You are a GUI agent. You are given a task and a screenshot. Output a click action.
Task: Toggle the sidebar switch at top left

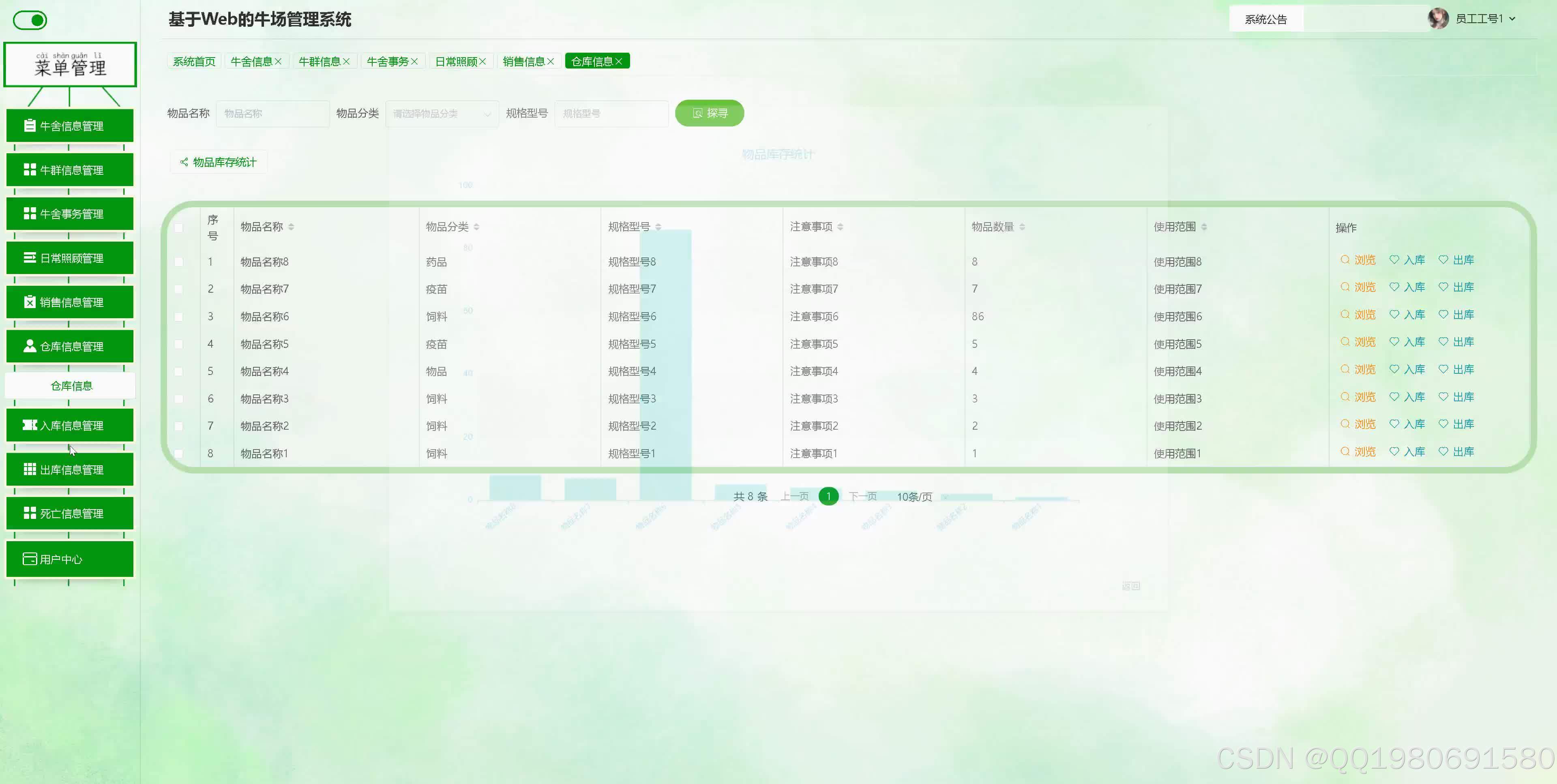(30, 20)
